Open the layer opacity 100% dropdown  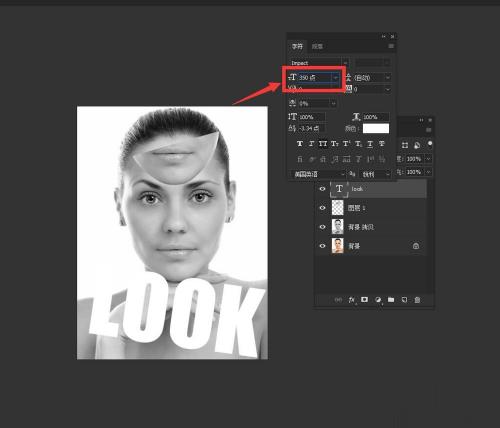428,159
